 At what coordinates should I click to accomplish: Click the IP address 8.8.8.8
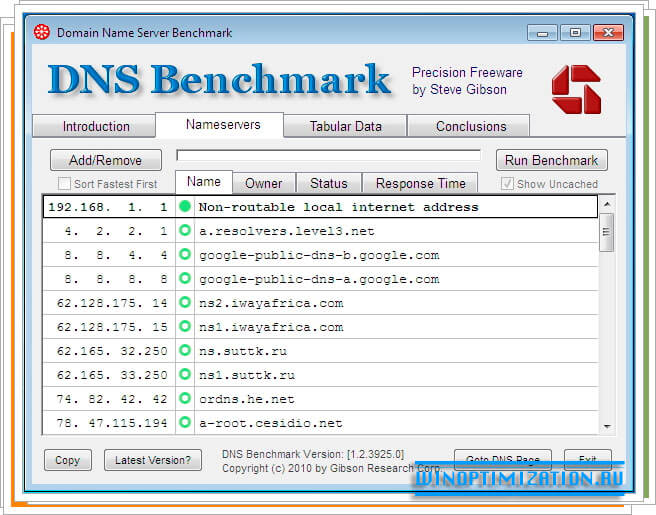tap(116, 279)
